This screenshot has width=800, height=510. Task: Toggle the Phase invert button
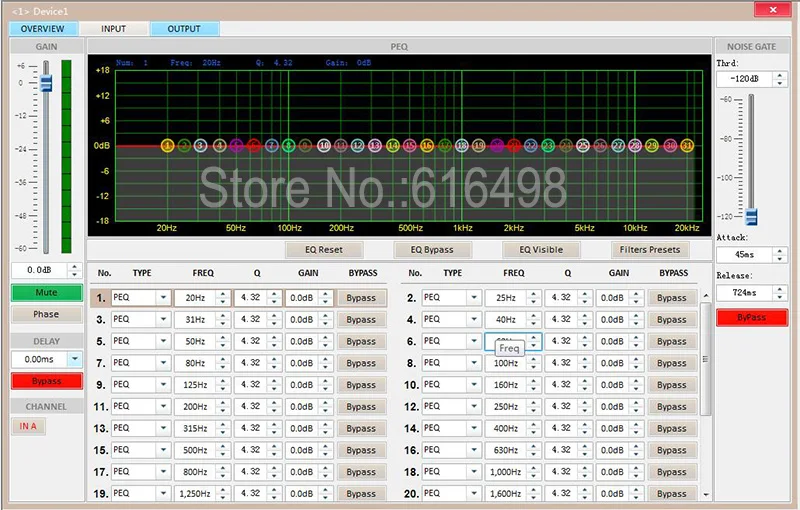(46, 315)
